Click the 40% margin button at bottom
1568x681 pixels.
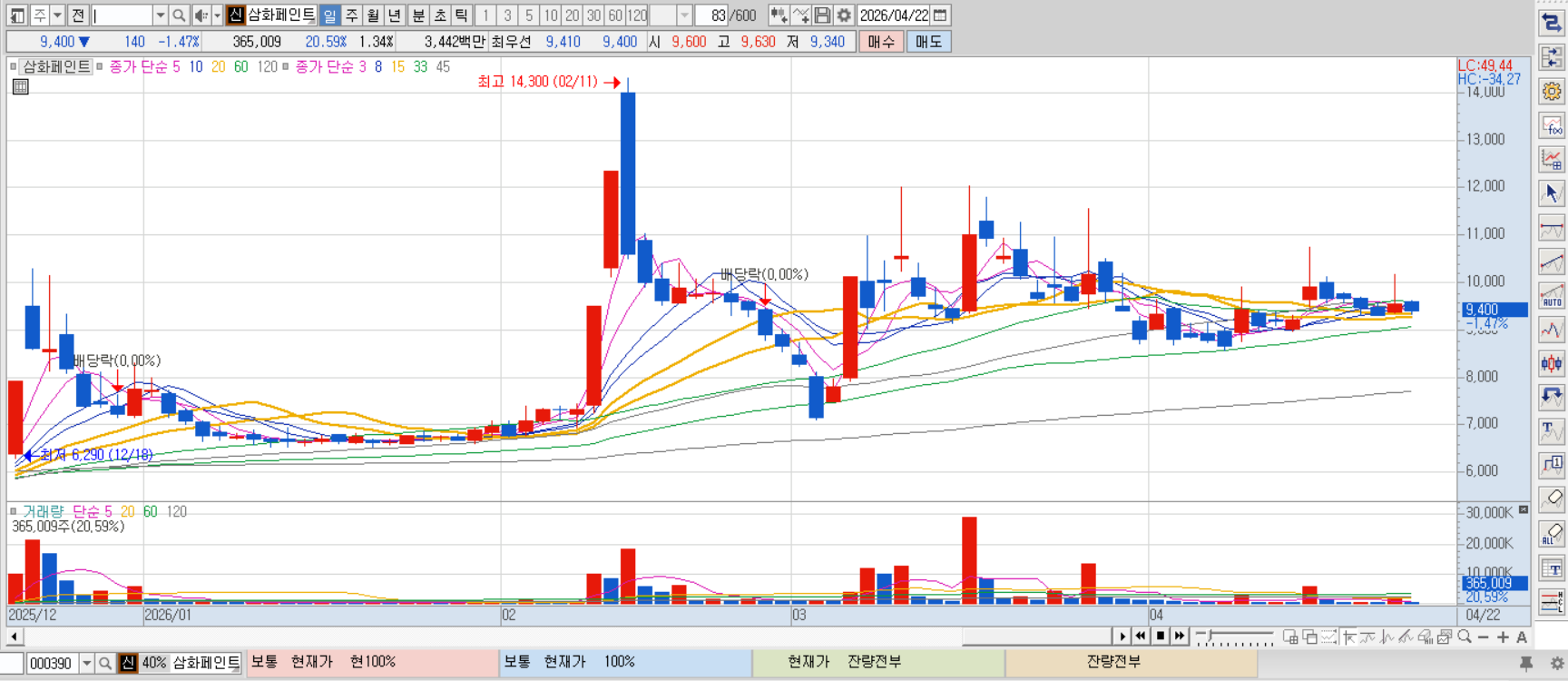[x=154, y=663]
